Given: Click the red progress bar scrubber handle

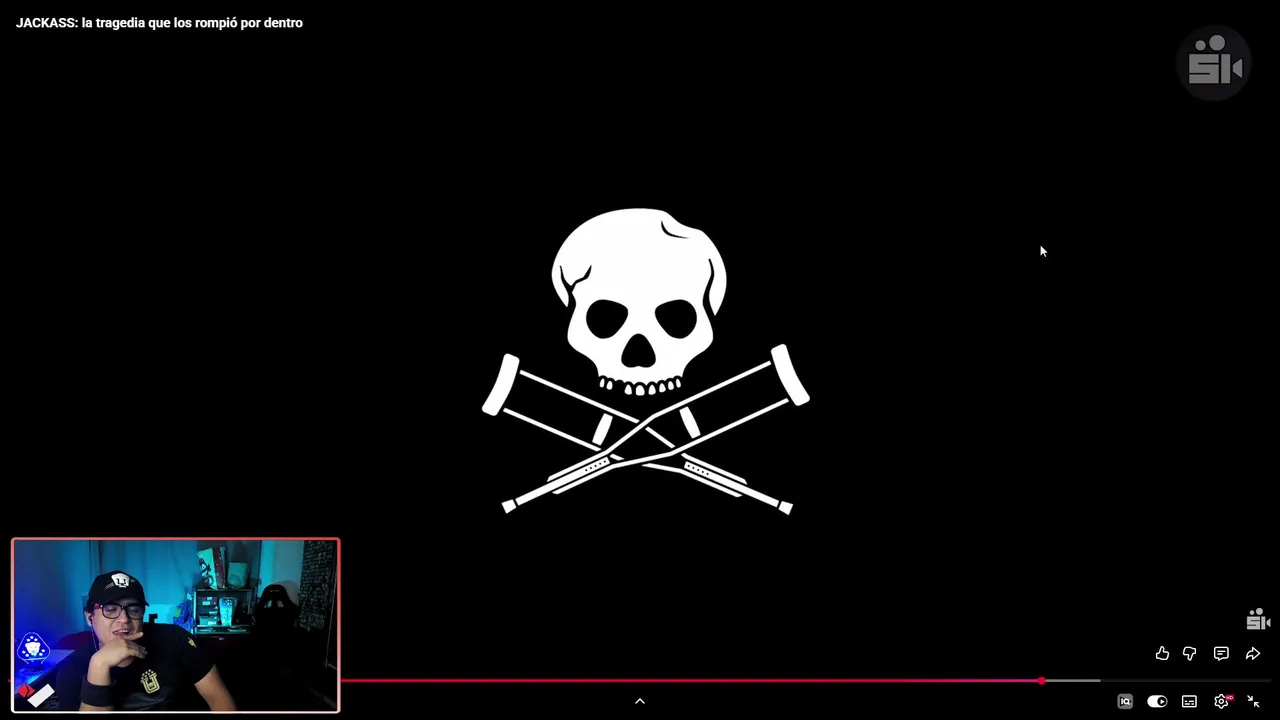Looking at the screenshot, I should [1041, 681].
